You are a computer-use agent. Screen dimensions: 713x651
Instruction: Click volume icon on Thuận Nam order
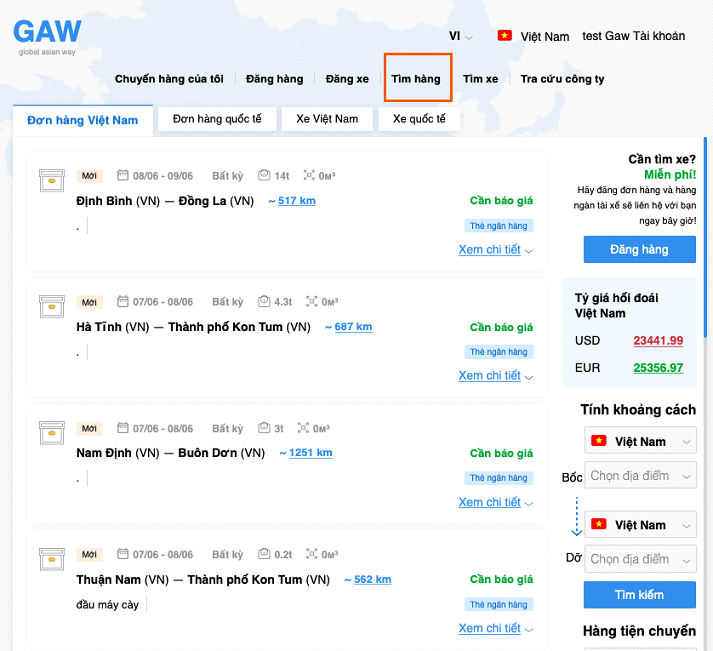click(x=310, y=554)
